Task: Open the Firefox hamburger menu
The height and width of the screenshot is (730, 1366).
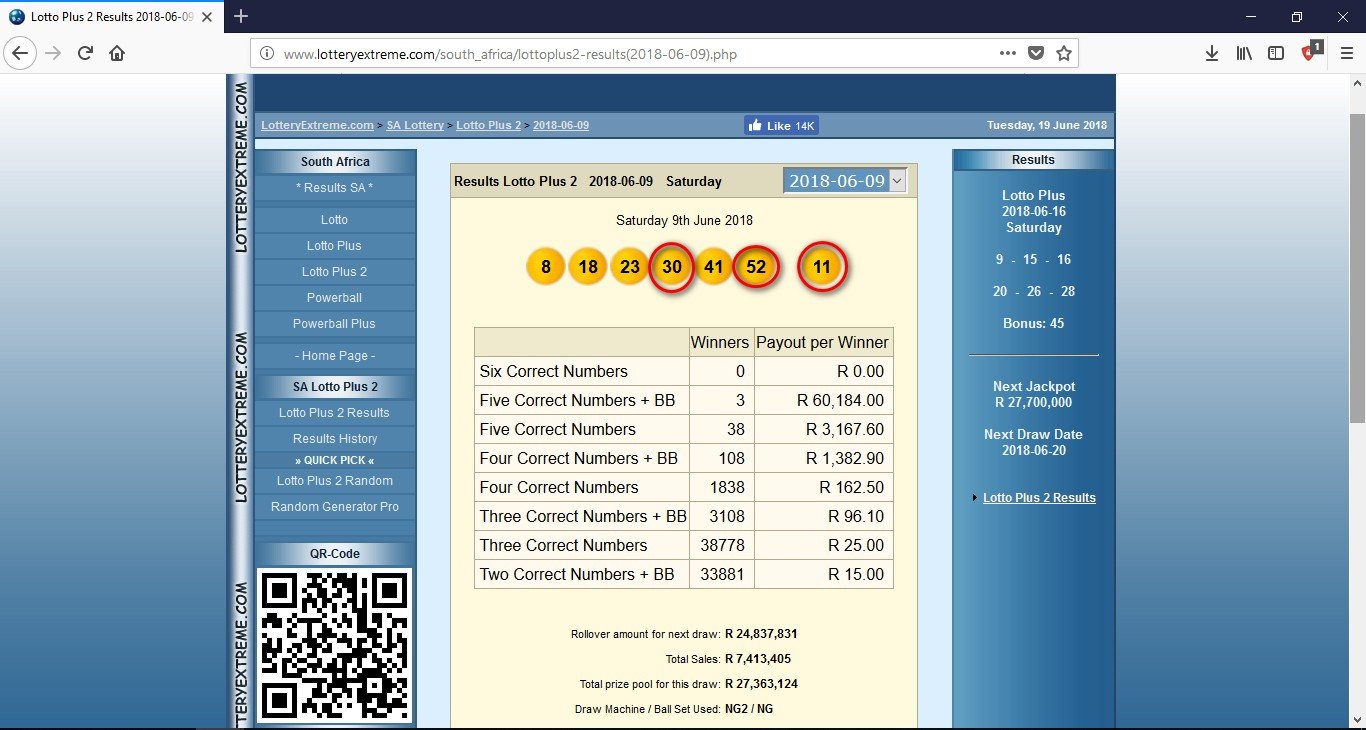Action: click(x=1346, y=53)
